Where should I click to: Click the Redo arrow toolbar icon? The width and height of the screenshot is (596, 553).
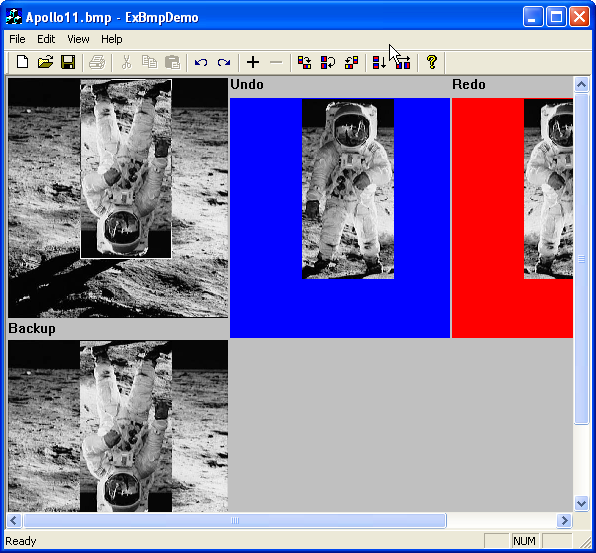click(224, 62)
